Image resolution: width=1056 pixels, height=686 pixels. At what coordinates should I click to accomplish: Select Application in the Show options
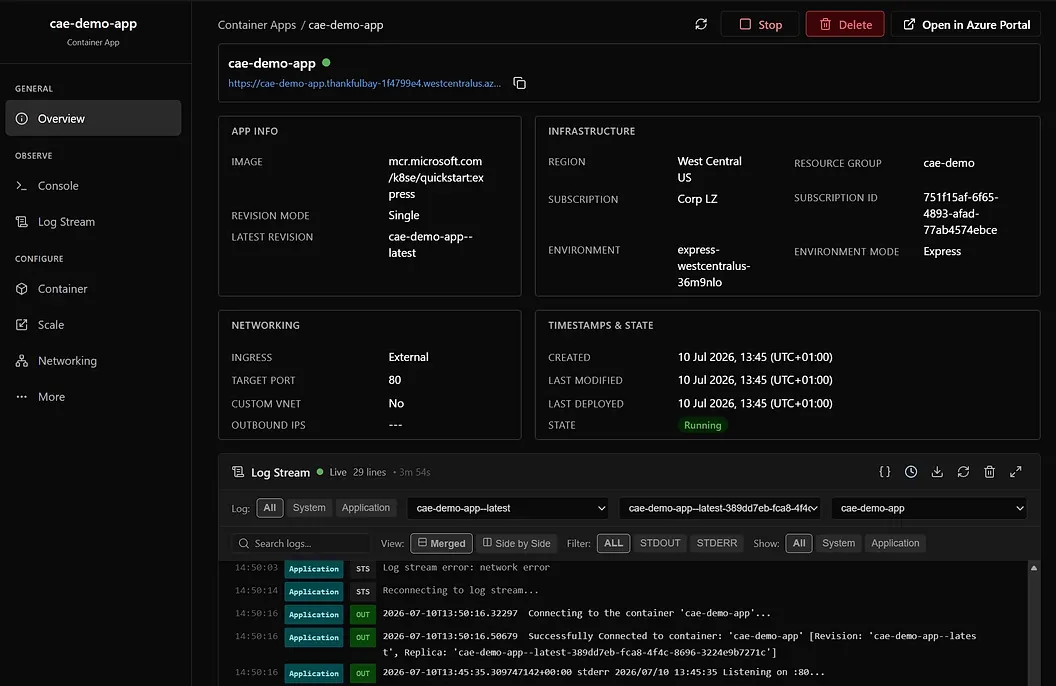click(x=895, y=543)
